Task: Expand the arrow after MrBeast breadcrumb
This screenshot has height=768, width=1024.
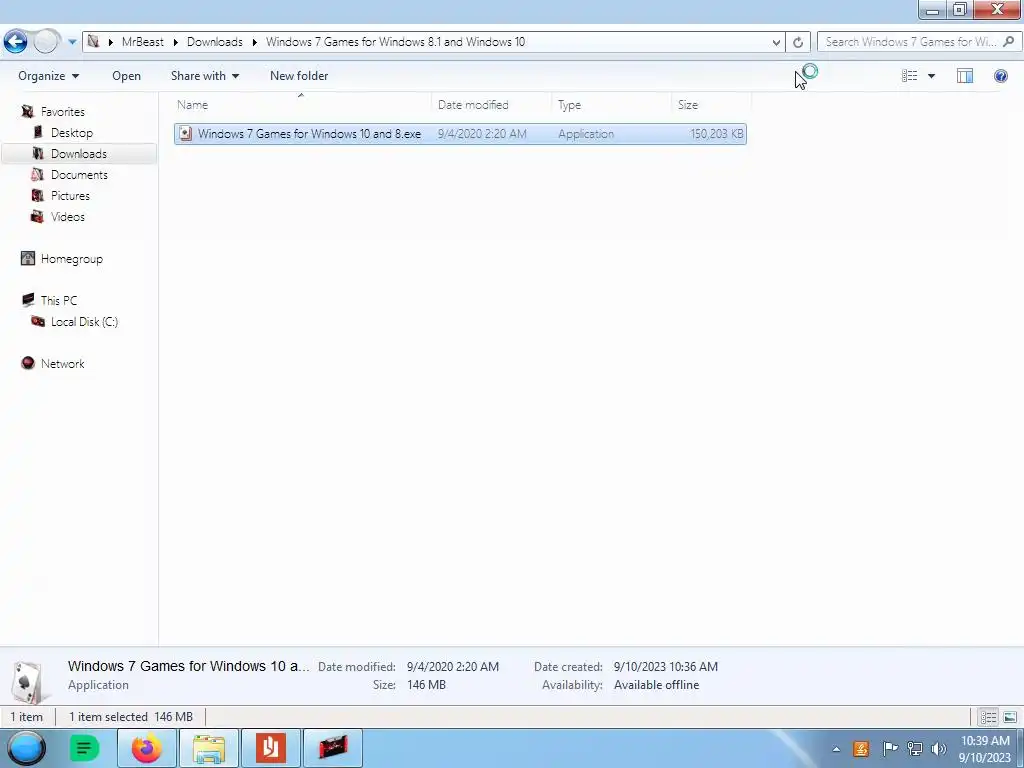Action: [x=176, y=42]
